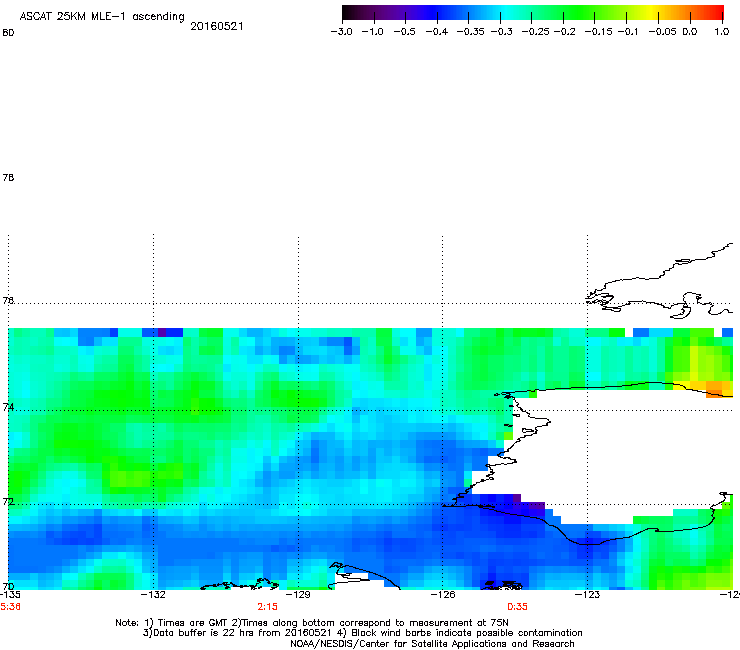This screenshot has width=740, height=650.
Task: Click the -0.2 color scale label
Action: click(564, 32)
